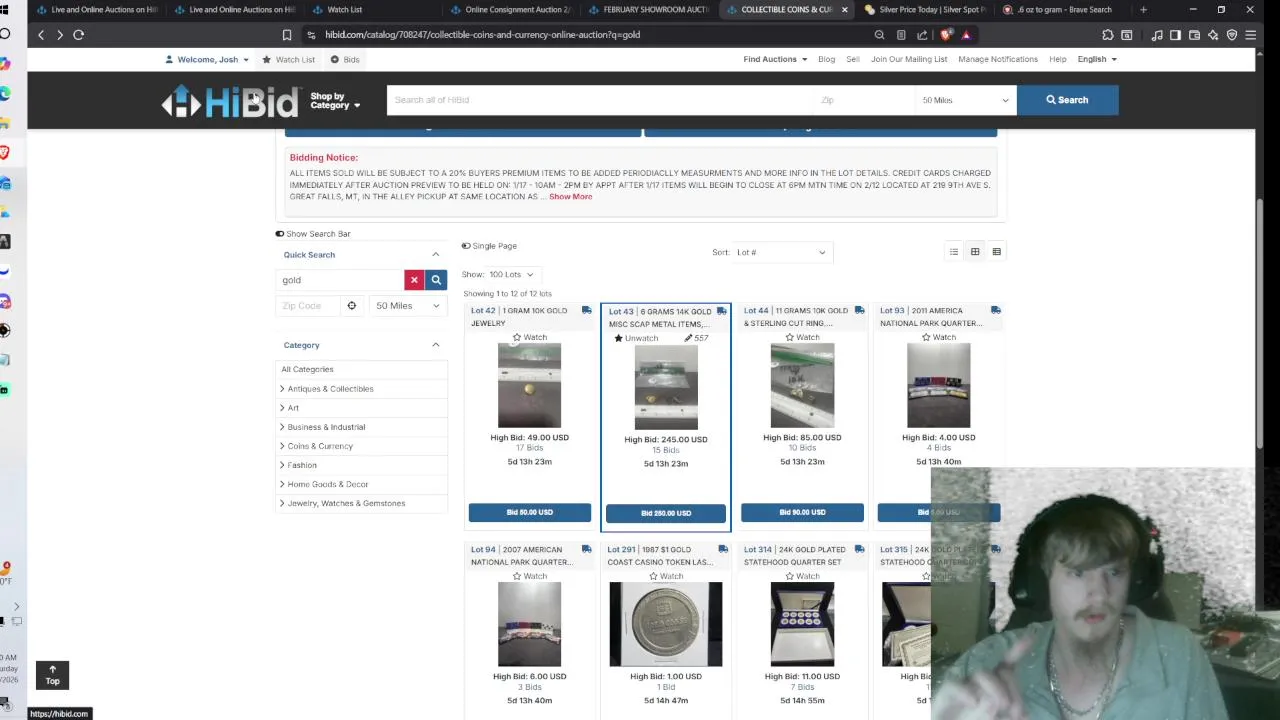Open the sidebar 50 Miles distance dropdown

pos(408,306)
